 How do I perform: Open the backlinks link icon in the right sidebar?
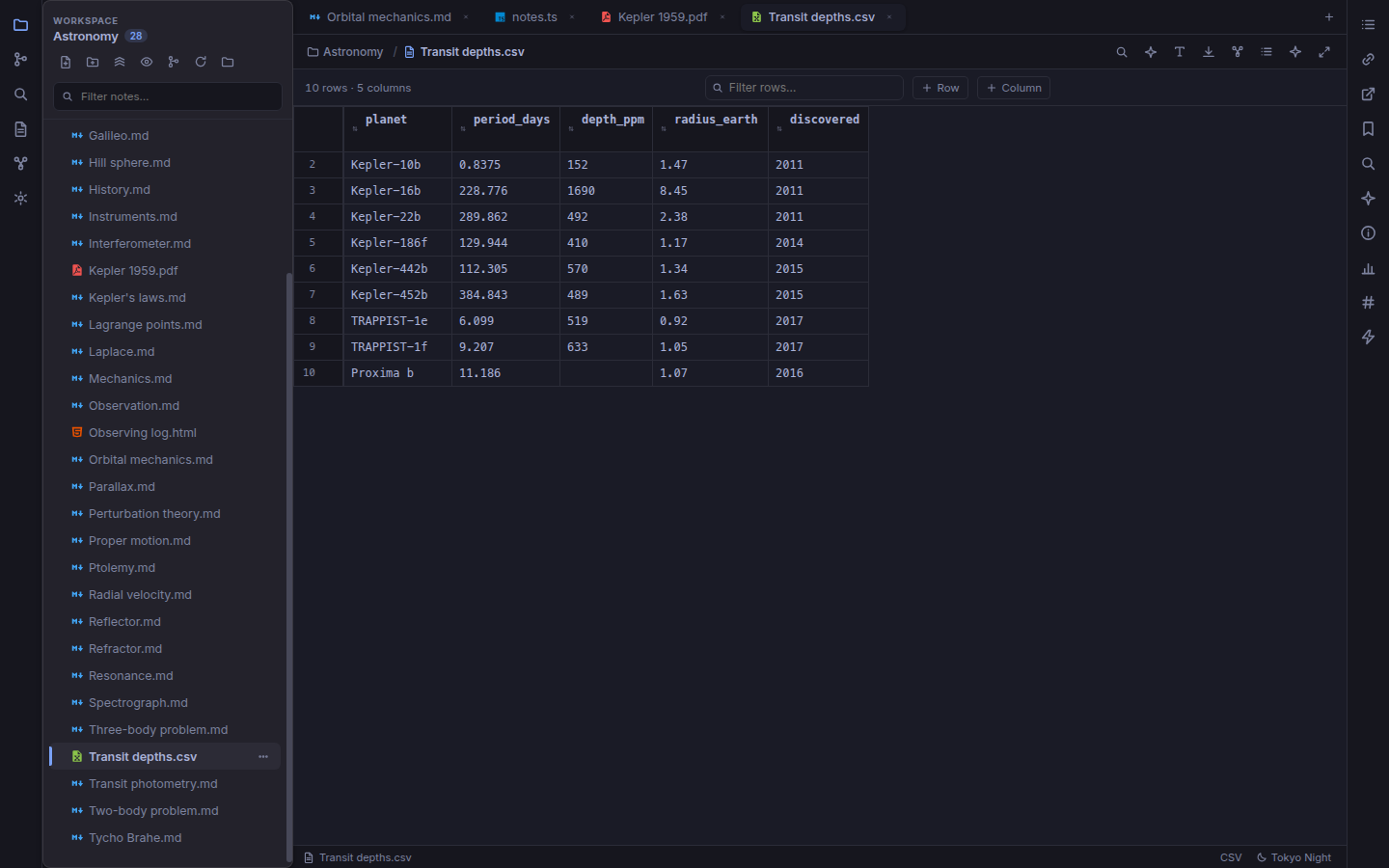point(1368,60)
